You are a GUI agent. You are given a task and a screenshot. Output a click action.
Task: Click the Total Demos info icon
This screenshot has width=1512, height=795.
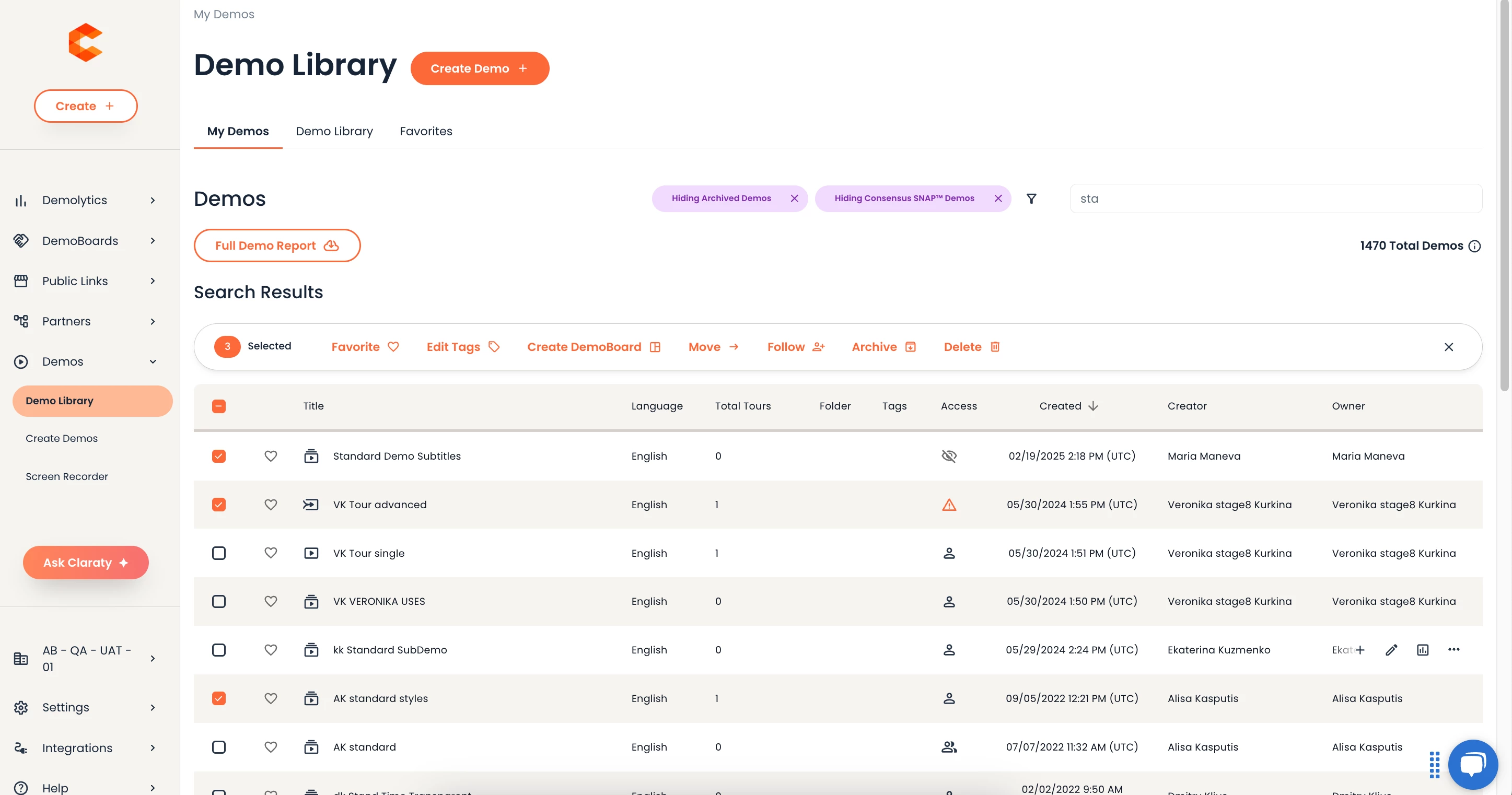point(1475,246)
